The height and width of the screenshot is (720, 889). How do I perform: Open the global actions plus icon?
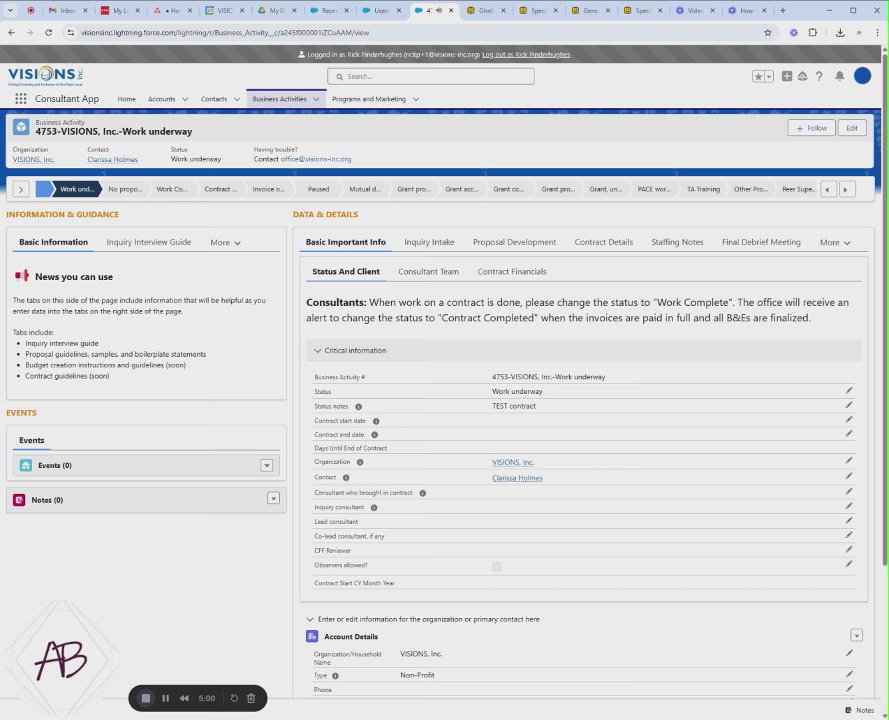787,76
